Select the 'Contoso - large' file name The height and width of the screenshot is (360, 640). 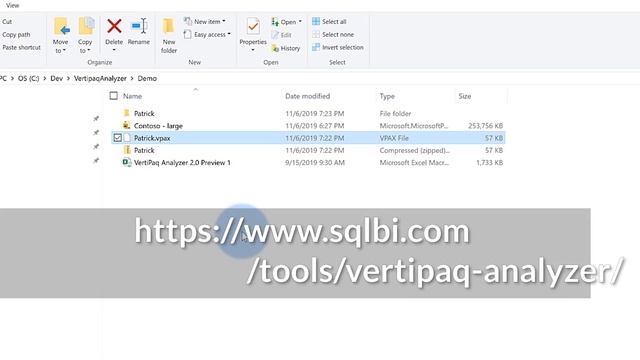pos(158,126)
